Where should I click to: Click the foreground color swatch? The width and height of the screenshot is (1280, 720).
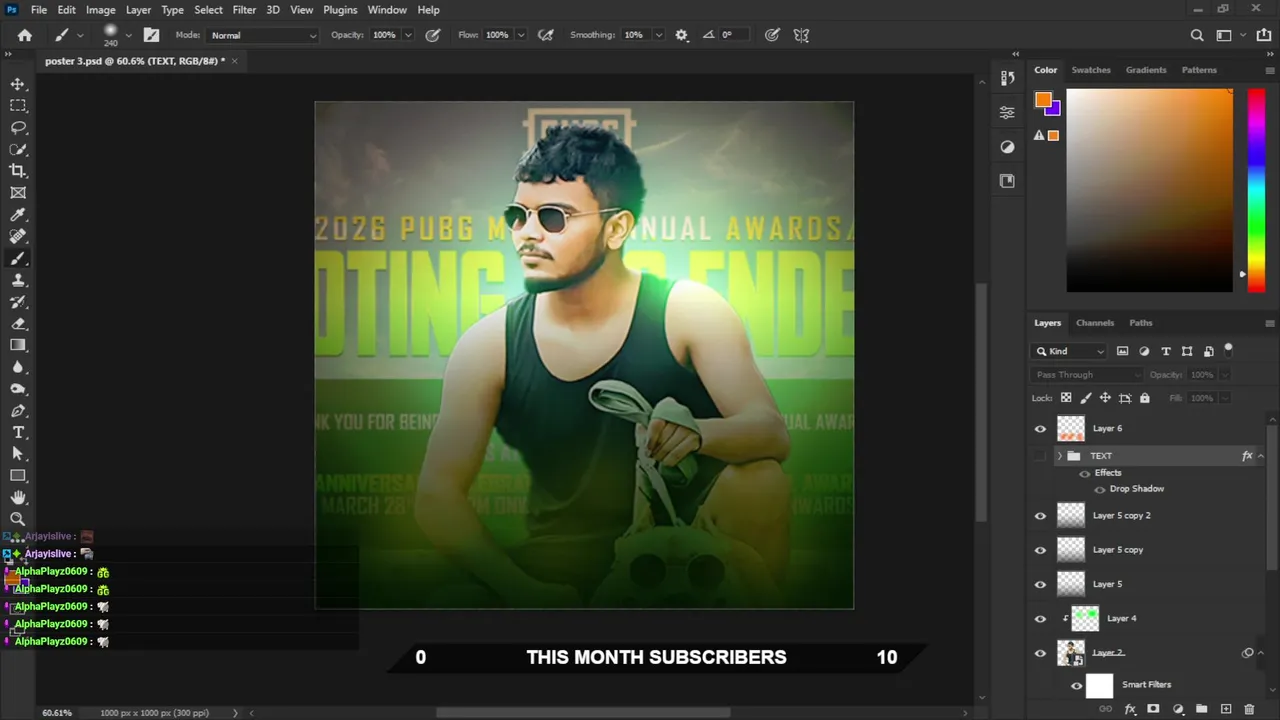pyautogui.click(x=1043, y=99)
